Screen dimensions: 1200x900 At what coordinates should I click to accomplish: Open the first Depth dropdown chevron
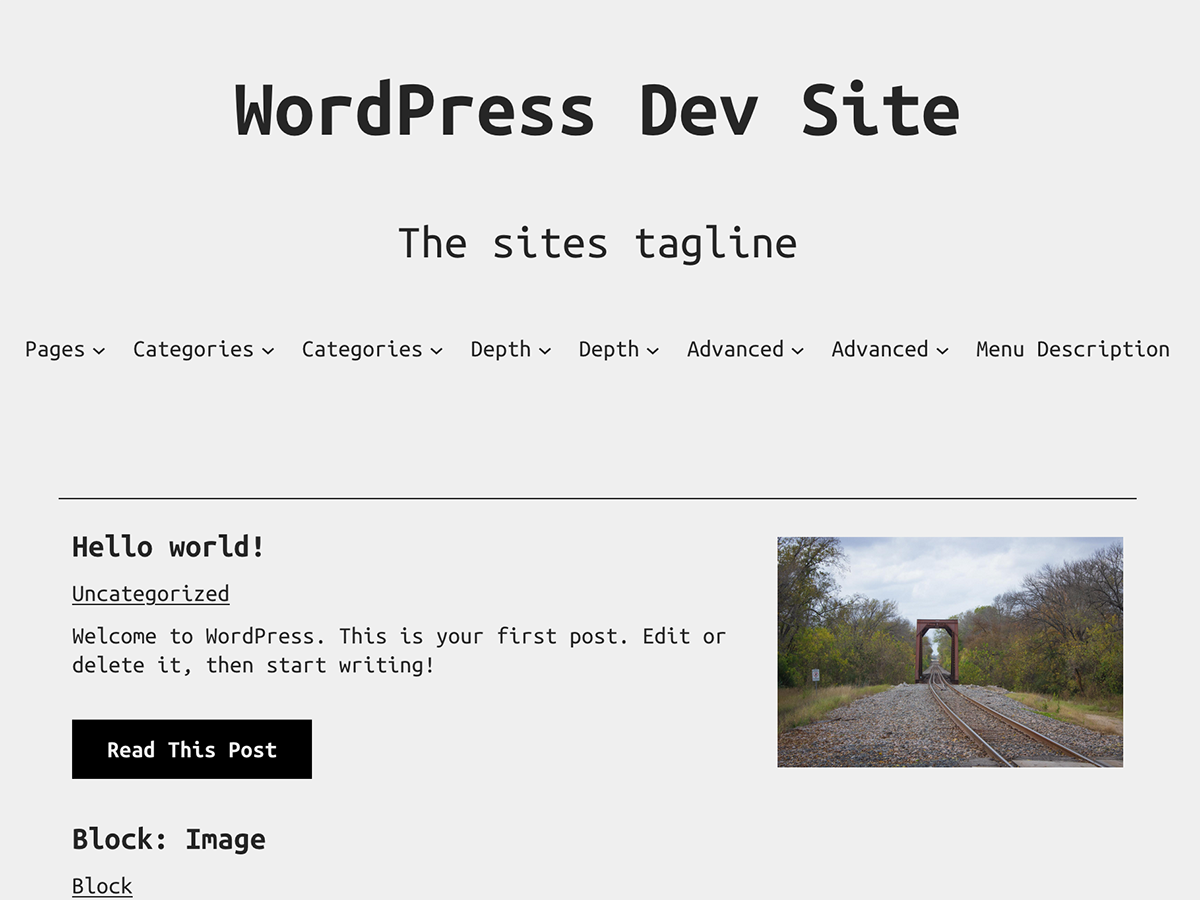pyautogui.click(x=544, y=351)
